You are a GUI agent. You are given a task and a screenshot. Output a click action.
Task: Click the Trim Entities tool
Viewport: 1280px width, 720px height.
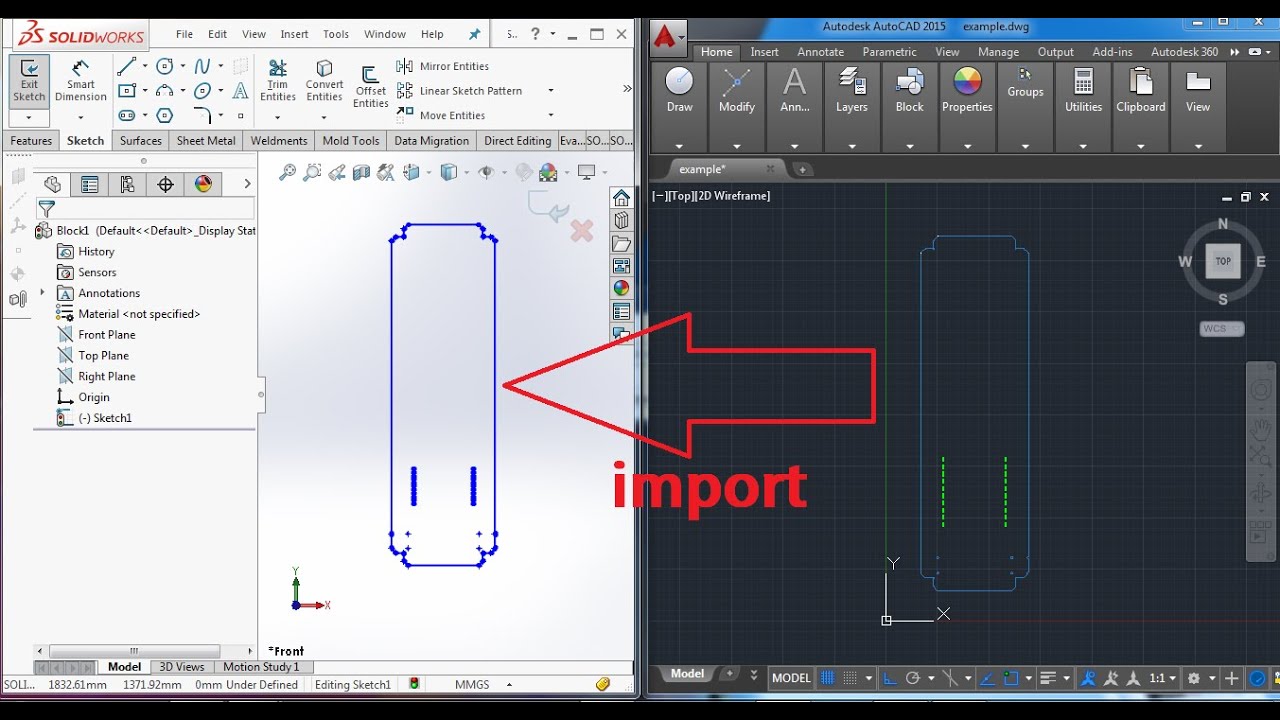(x=278, y=81)
